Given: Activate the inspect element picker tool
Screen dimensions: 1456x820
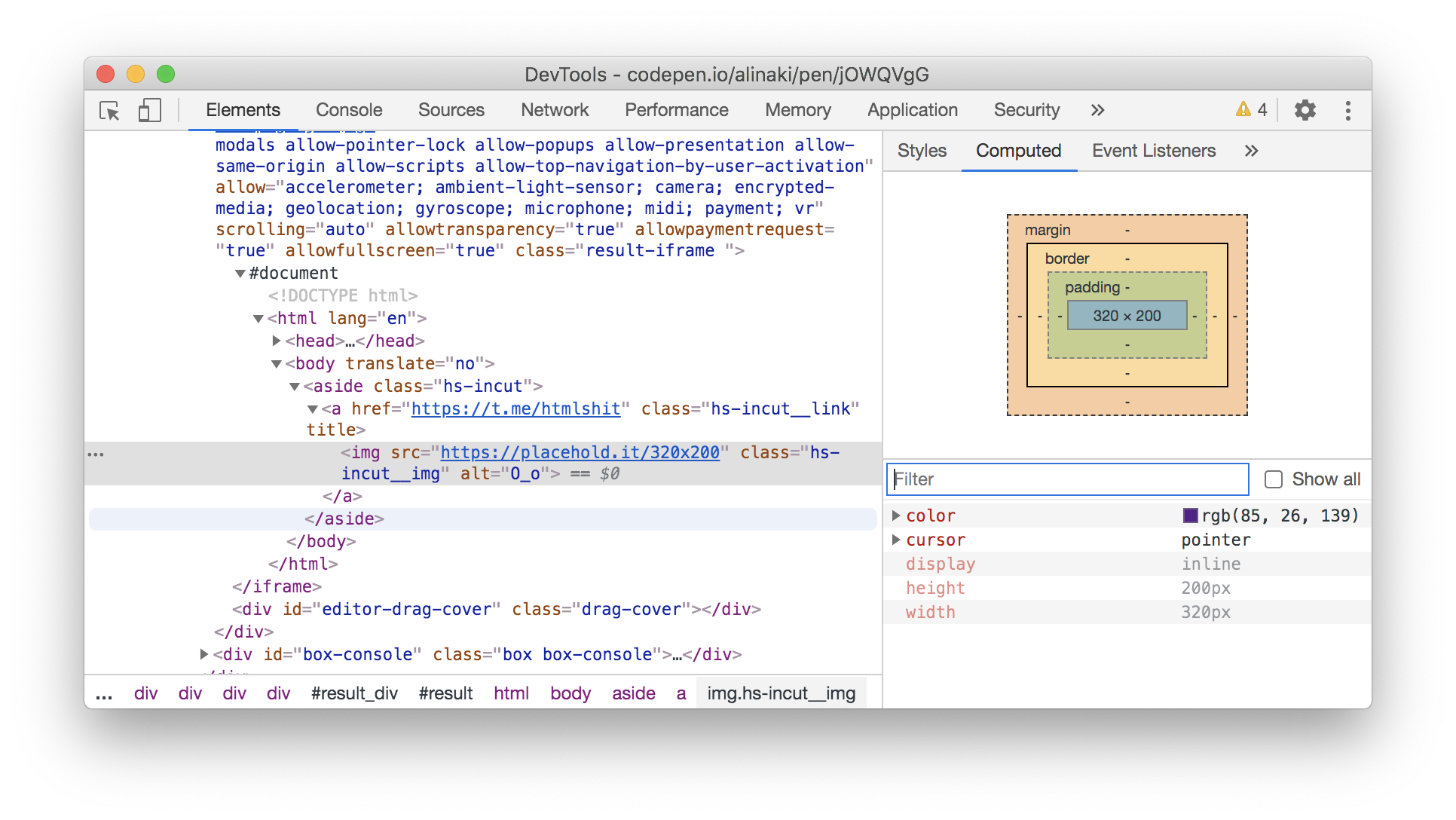Looking at the screenshot, I should click(110, 111).
